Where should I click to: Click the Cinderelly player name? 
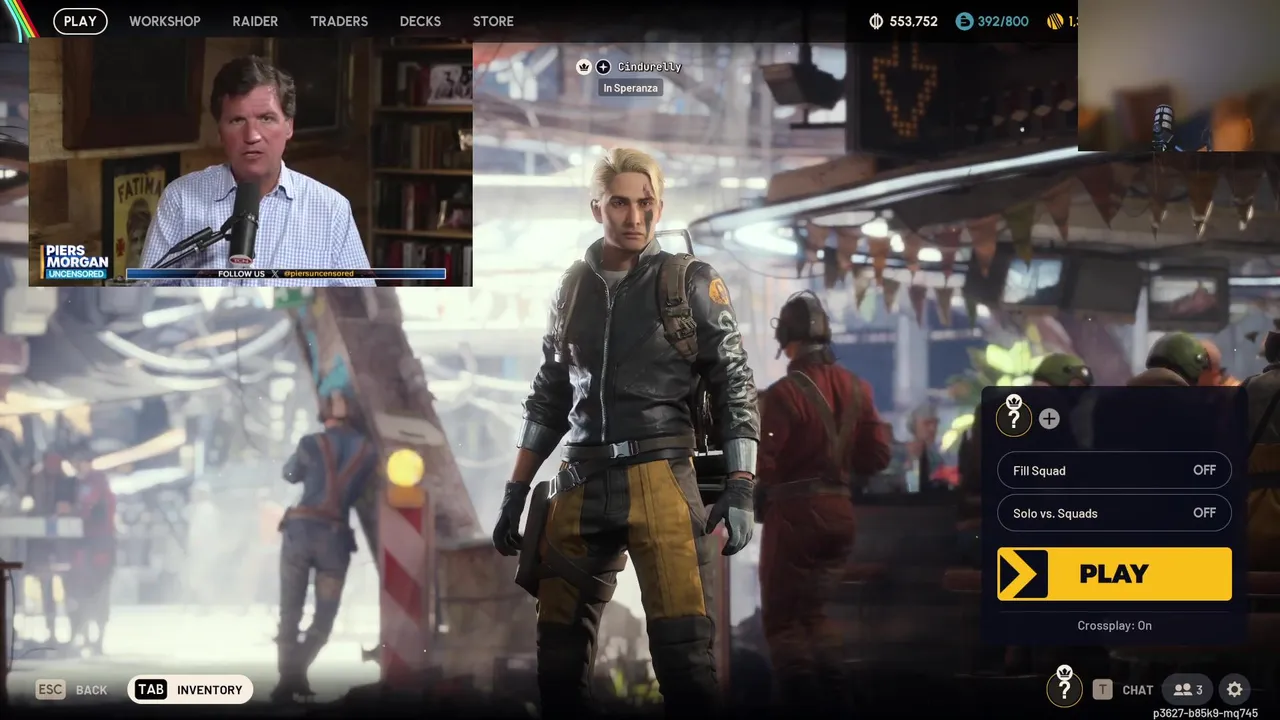(649, 67)
